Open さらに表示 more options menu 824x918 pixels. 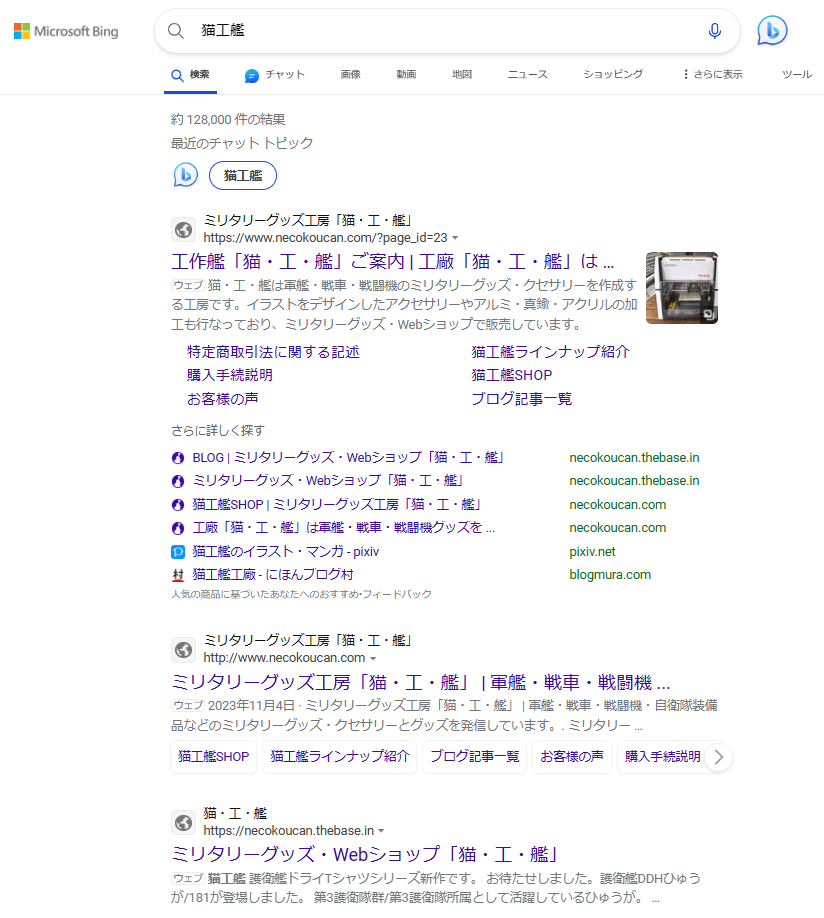point(712,74)
